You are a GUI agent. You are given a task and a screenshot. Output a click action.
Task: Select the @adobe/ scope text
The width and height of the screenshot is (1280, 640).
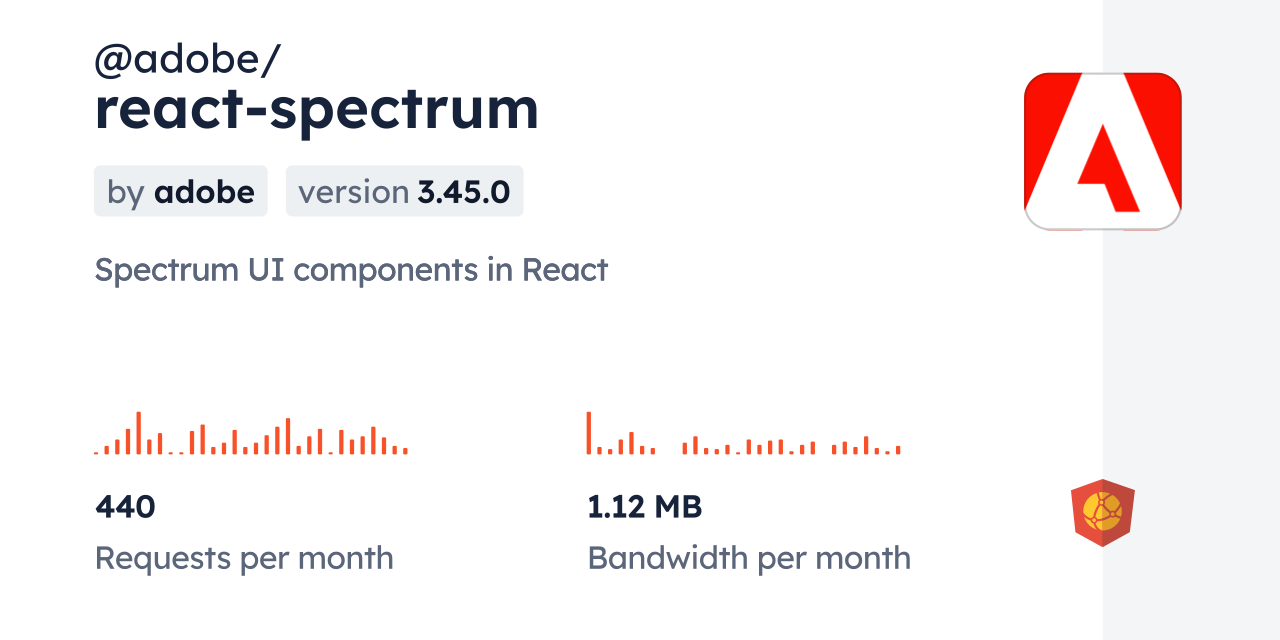[x=187, y=61]
